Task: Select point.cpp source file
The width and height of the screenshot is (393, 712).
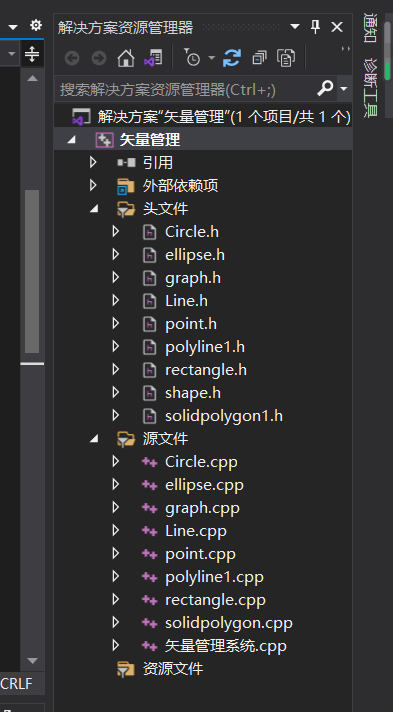Action: [x=200, y=554]
